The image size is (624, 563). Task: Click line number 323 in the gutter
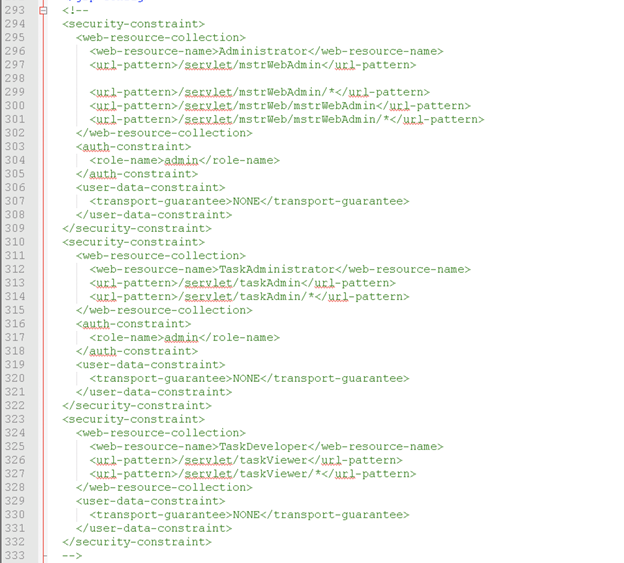click(x=15, y=419)
